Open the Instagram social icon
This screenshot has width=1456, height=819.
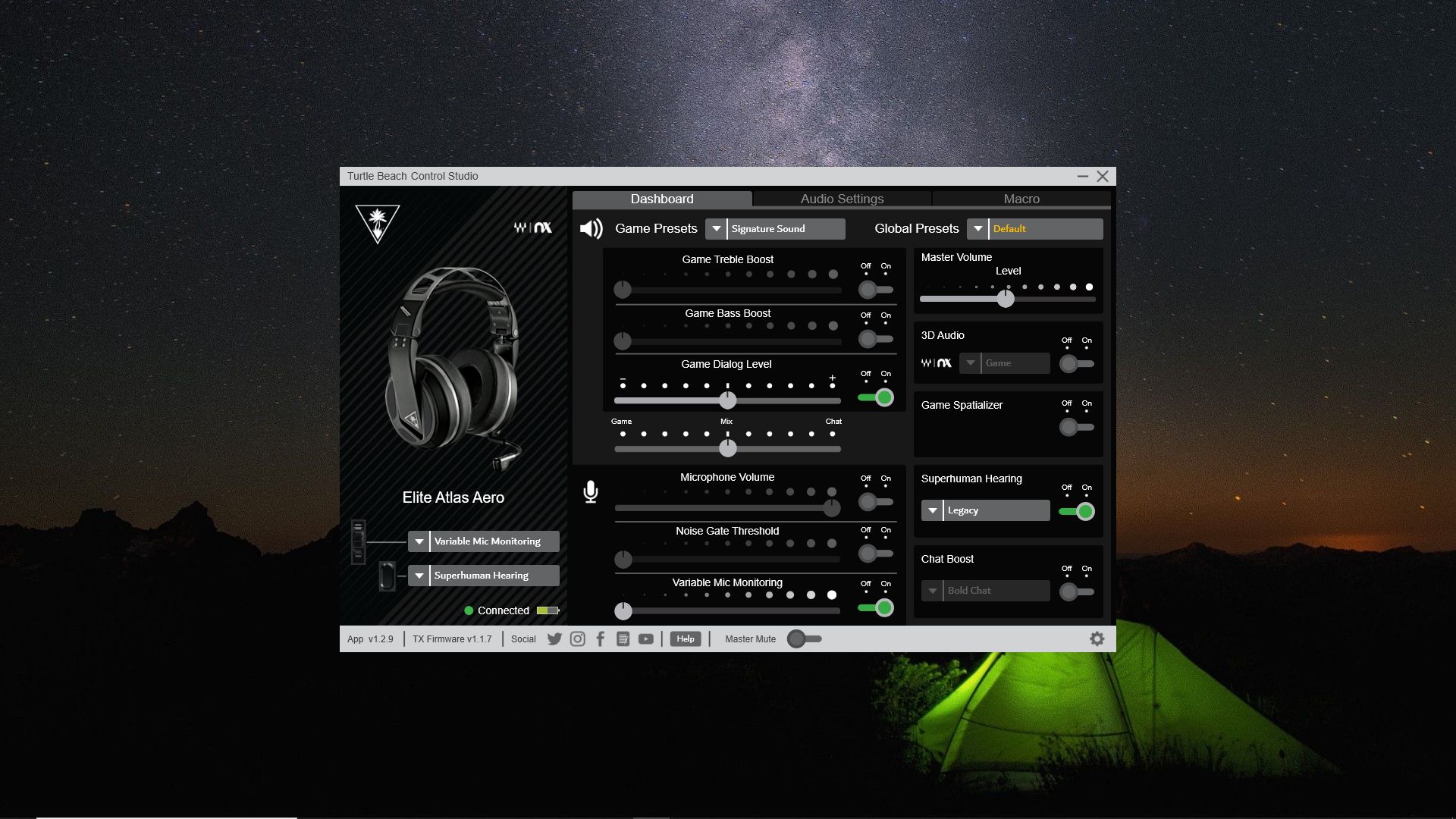[577, 639]
